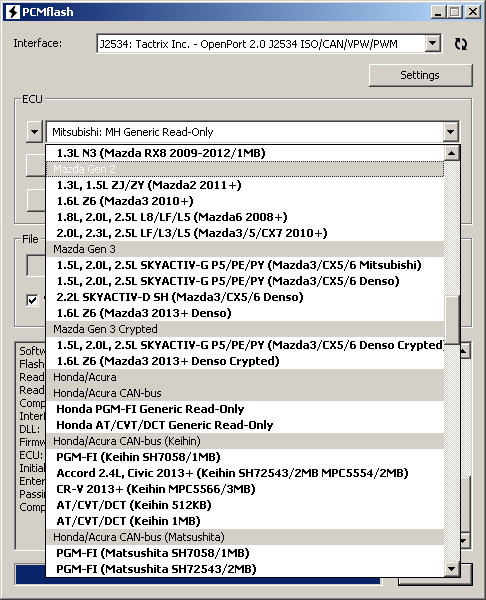Choose 2.2L SKYACTIV-D SH Denso entry
Image resolution: width=486 pixels, height=600 pixels.
tap(245, 297)
